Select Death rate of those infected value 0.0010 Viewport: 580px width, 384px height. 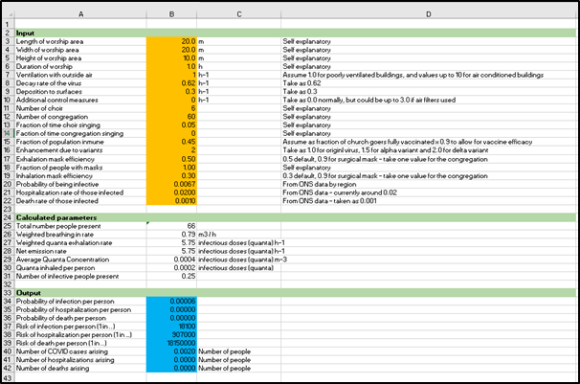pos(172,201)
